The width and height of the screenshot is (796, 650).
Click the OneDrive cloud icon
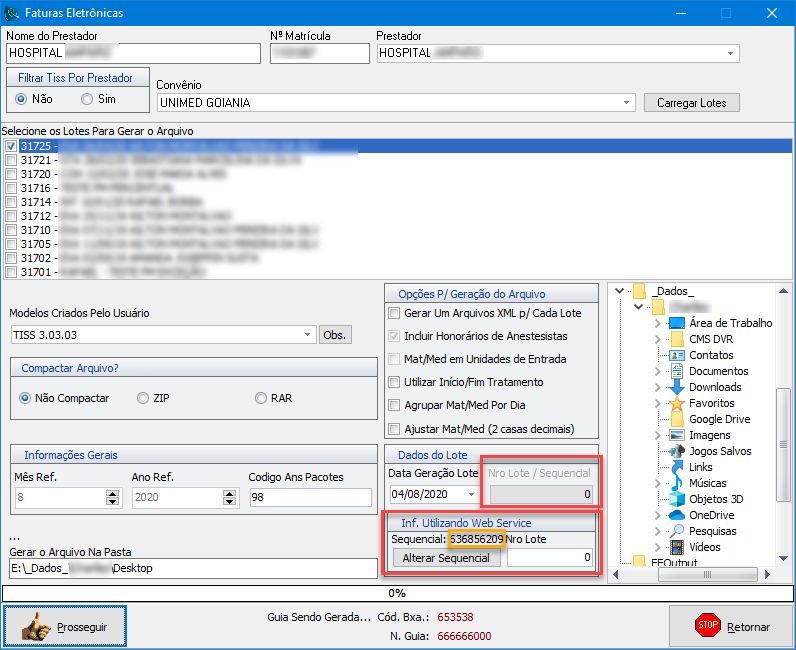pos(677,515)
